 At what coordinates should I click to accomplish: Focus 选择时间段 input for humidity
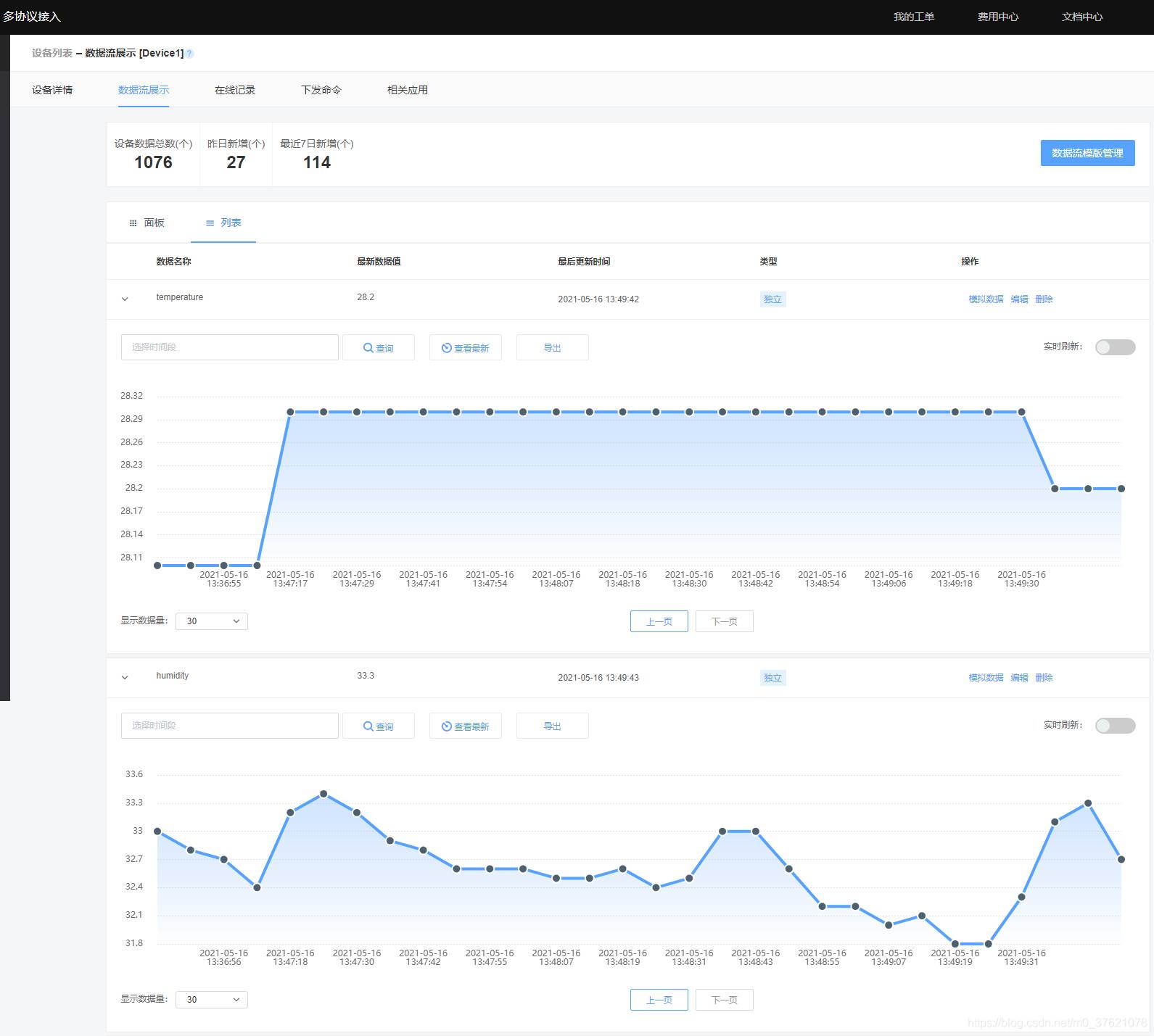pos(230,726)
